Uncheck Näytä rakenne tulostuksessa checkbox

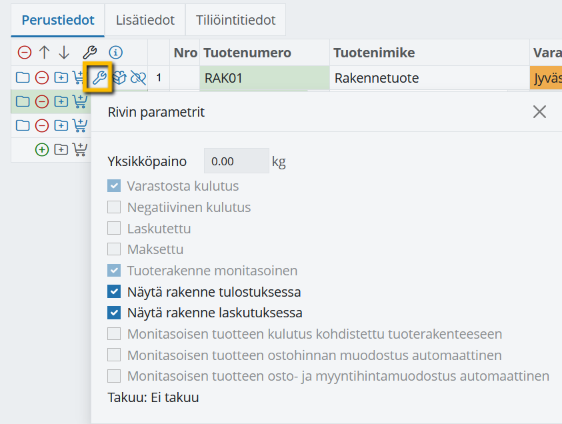pyautogui.click(x=114, y=292)
